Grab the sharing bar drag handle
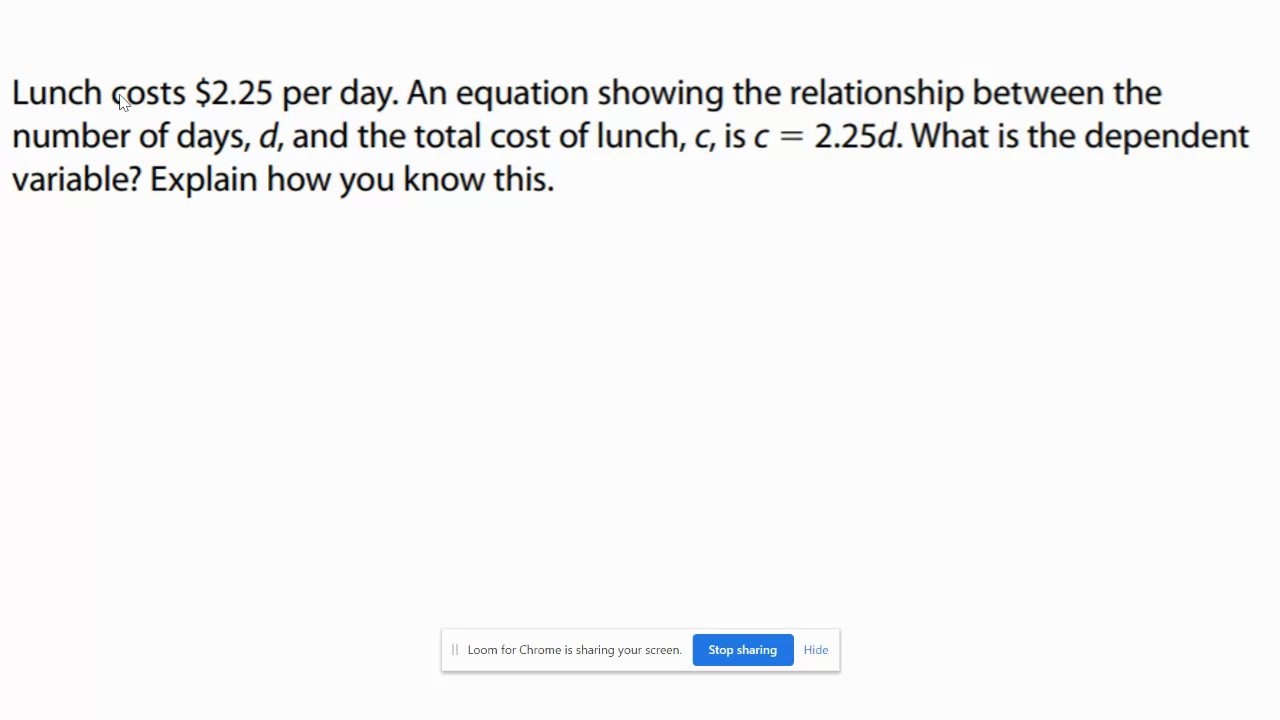Screen dimensions: 1280x720 tap(454, 650)
